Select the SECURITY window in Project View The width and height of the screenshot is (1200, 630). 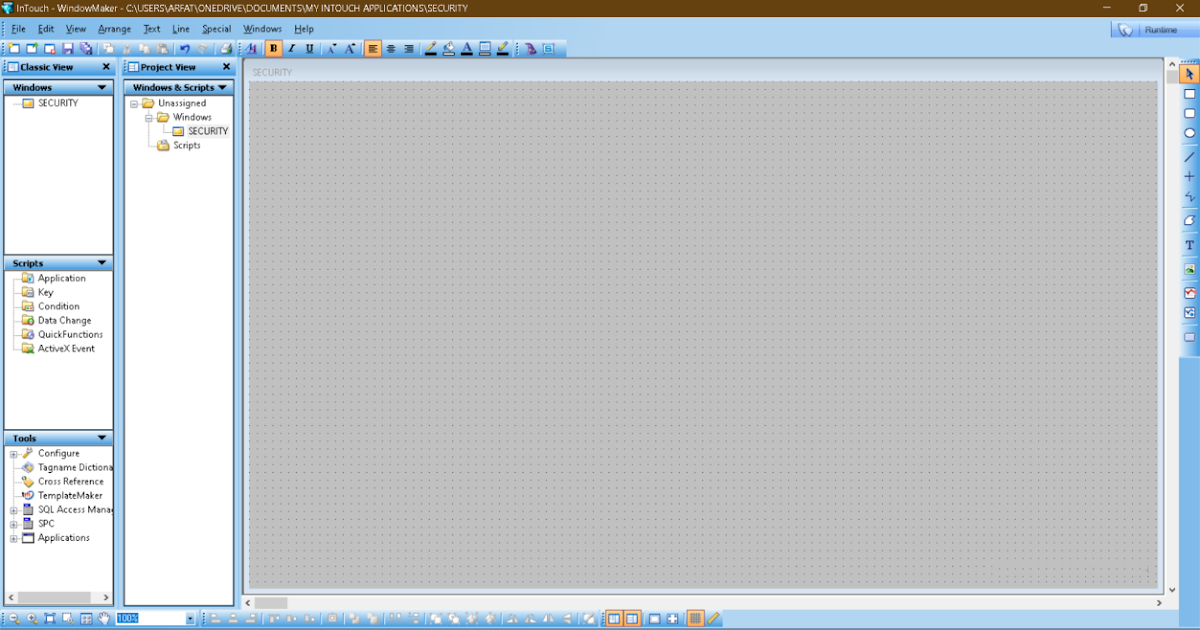pyautogui.click(x=206, y=131)
